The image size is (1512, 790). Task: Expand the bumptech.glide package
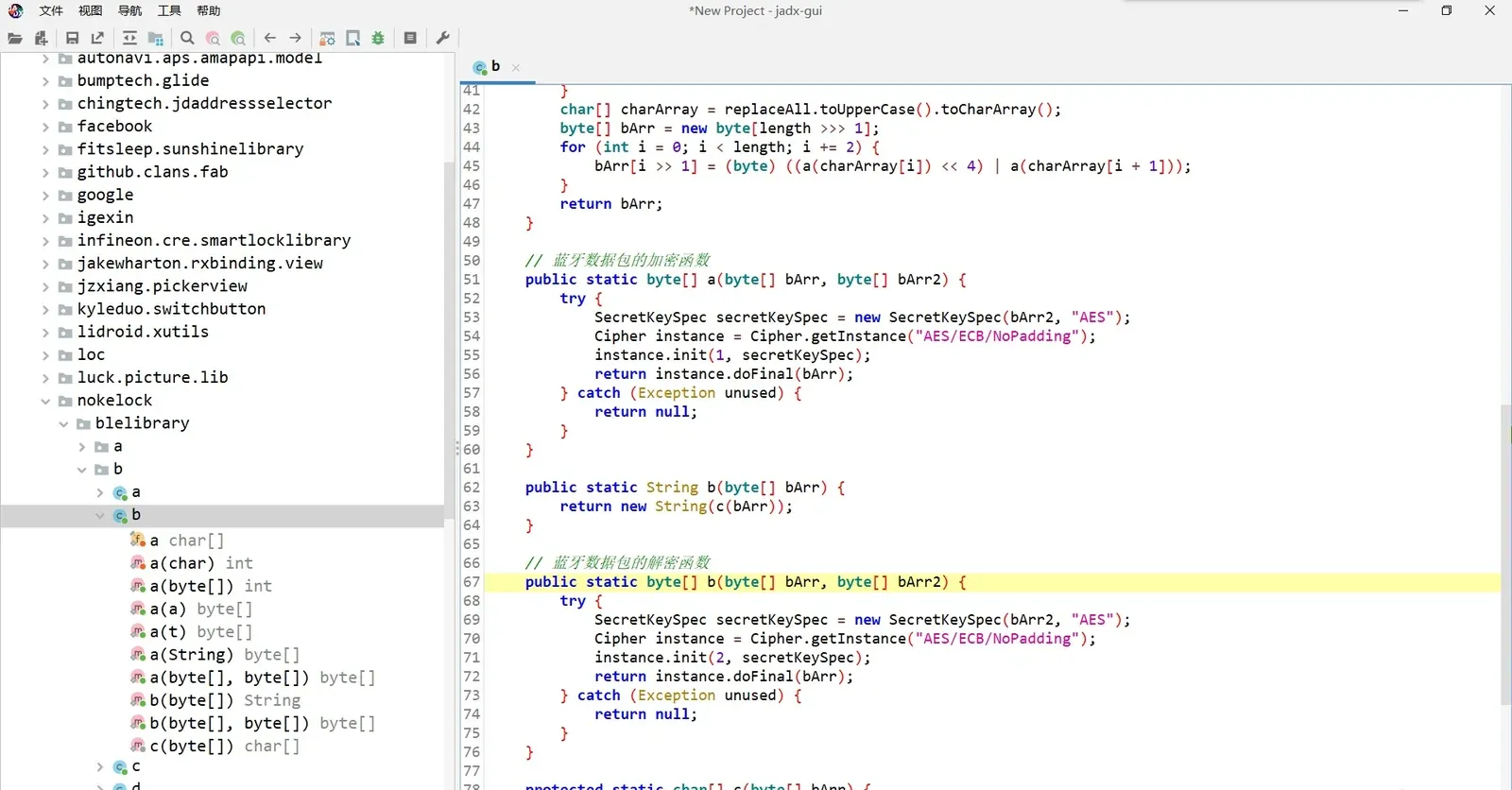45,81
